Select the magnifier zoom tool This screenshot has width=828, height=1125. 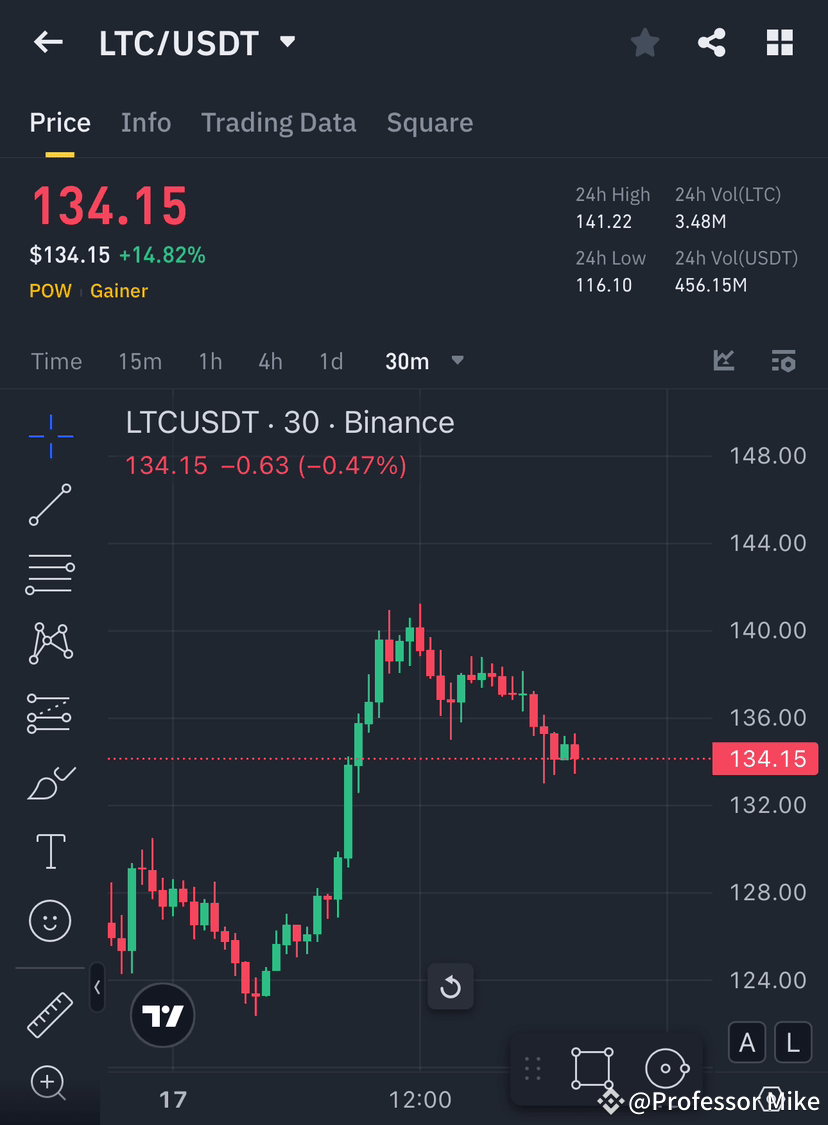coord(50,1084)
